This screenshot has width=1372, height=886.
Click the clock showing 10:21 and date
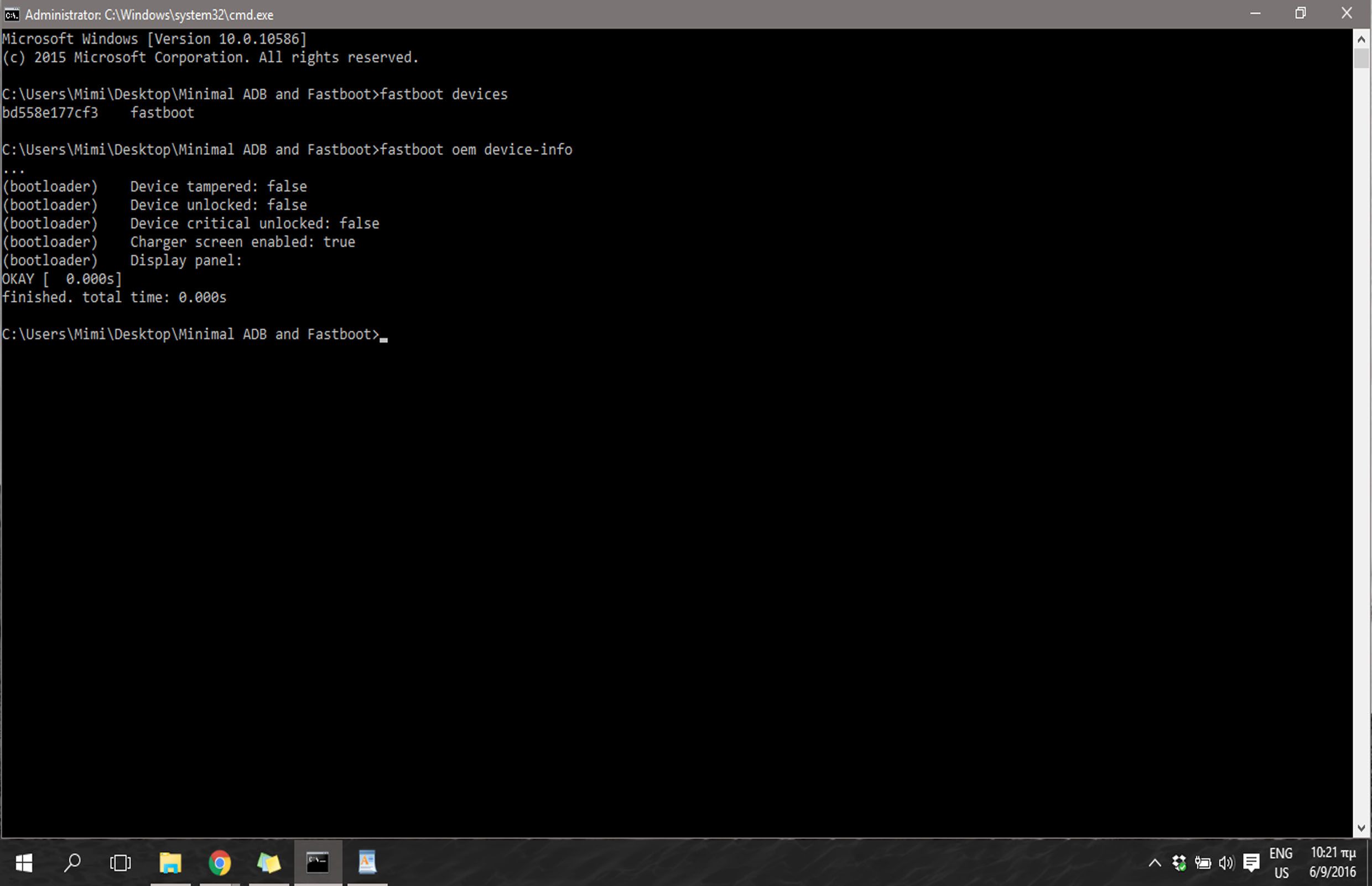pos(1332,862)
